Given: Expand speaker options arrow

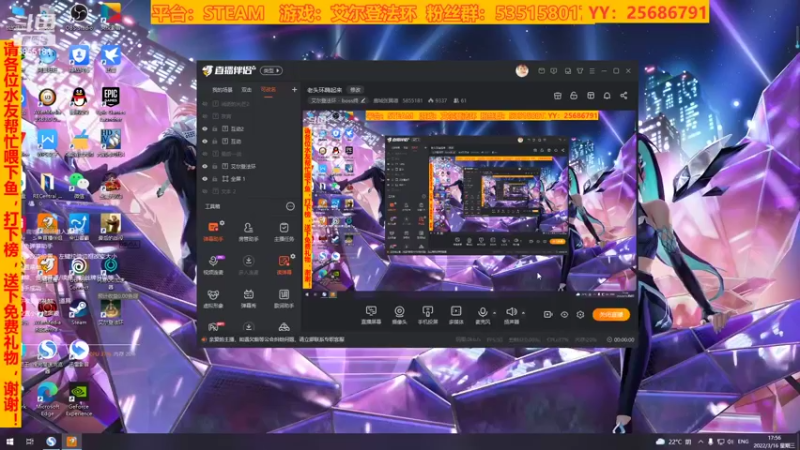Looking at the screenshot, I should click(523, 313).
